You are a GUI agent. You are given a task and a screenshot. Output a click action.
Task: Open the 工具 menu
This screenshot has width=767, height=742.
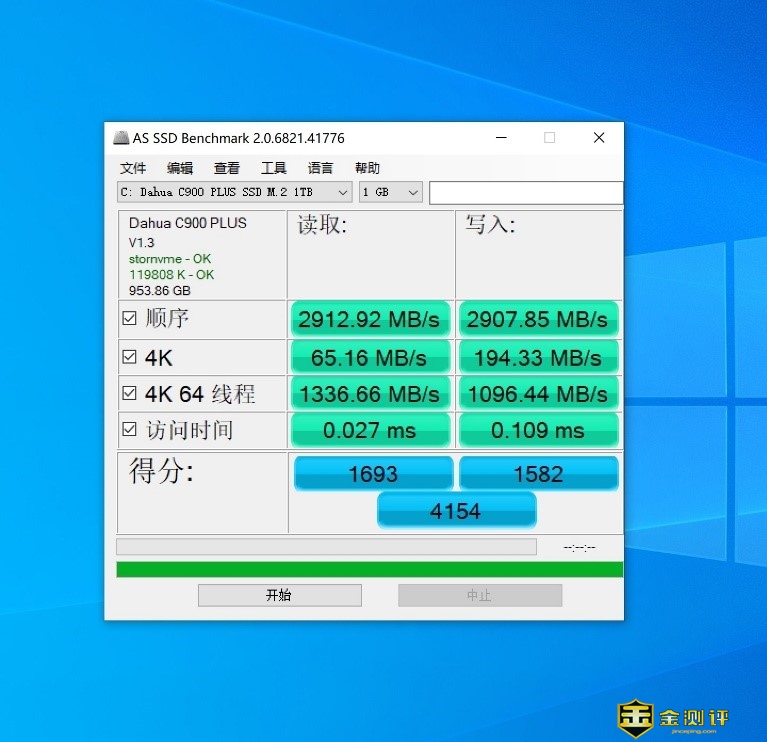[274, 168]
